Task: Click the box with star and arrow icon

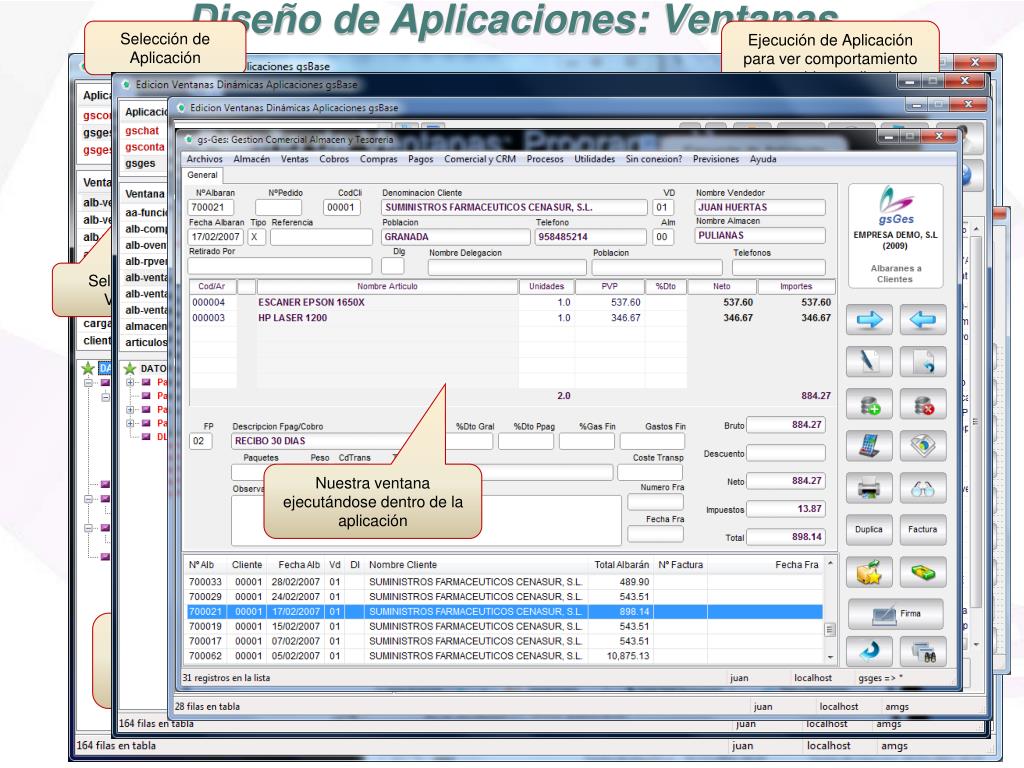Action: [x=869, y=573]
